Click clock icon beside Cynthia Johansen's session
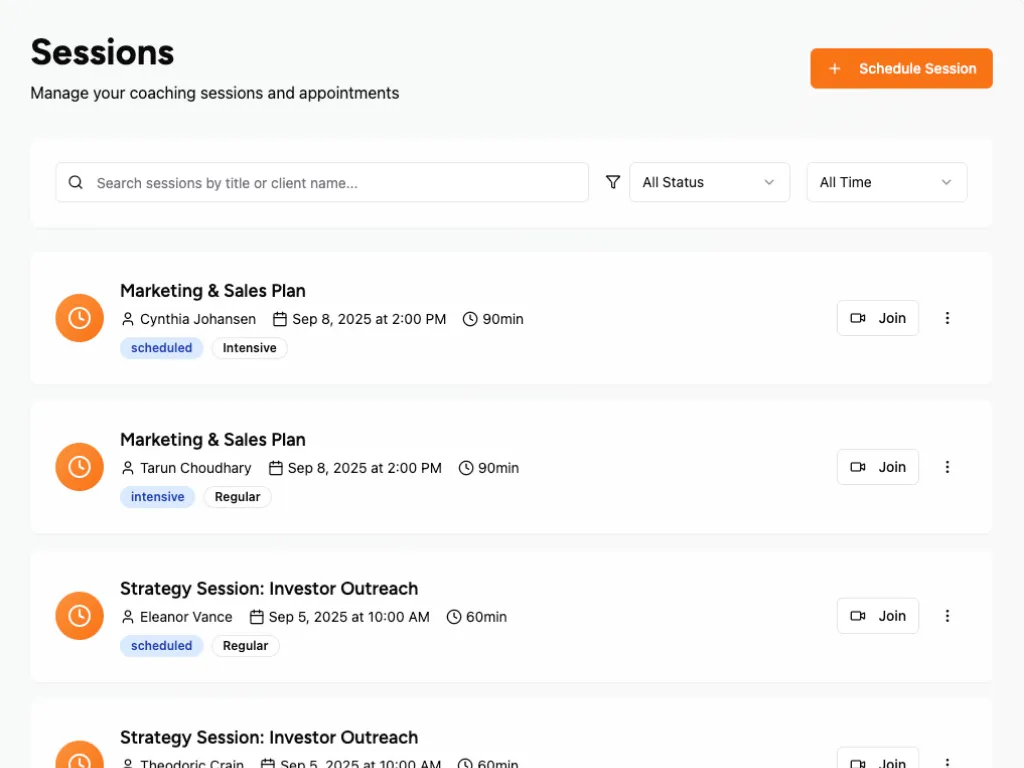Viewport: 1024px width, 768px height. [80, 318]
